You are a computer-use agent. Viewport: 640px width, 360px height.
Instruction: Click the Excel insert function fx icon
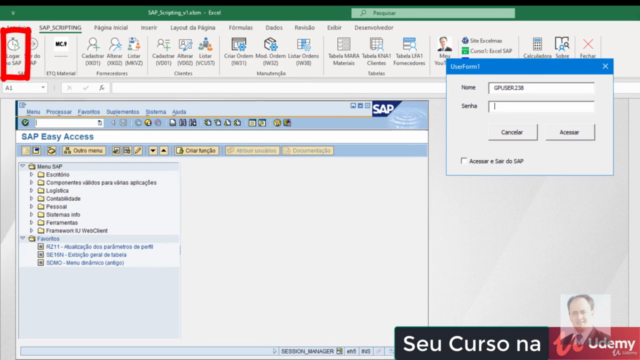(102, 88)
